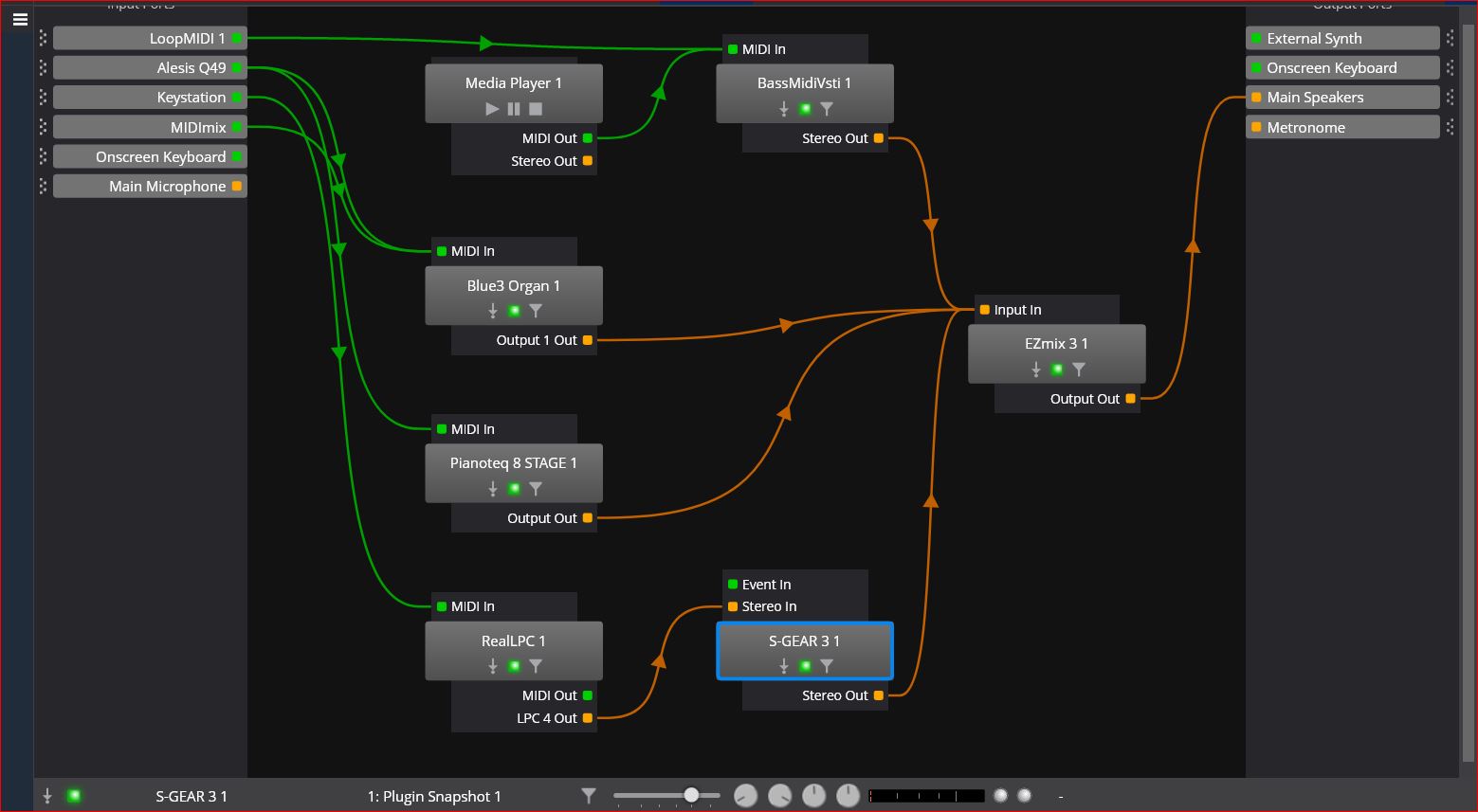Open Plugin Snapshot 1 selector in bottom bar
The width and height of the screenshot is (1478, 812).
click(434, 796)
